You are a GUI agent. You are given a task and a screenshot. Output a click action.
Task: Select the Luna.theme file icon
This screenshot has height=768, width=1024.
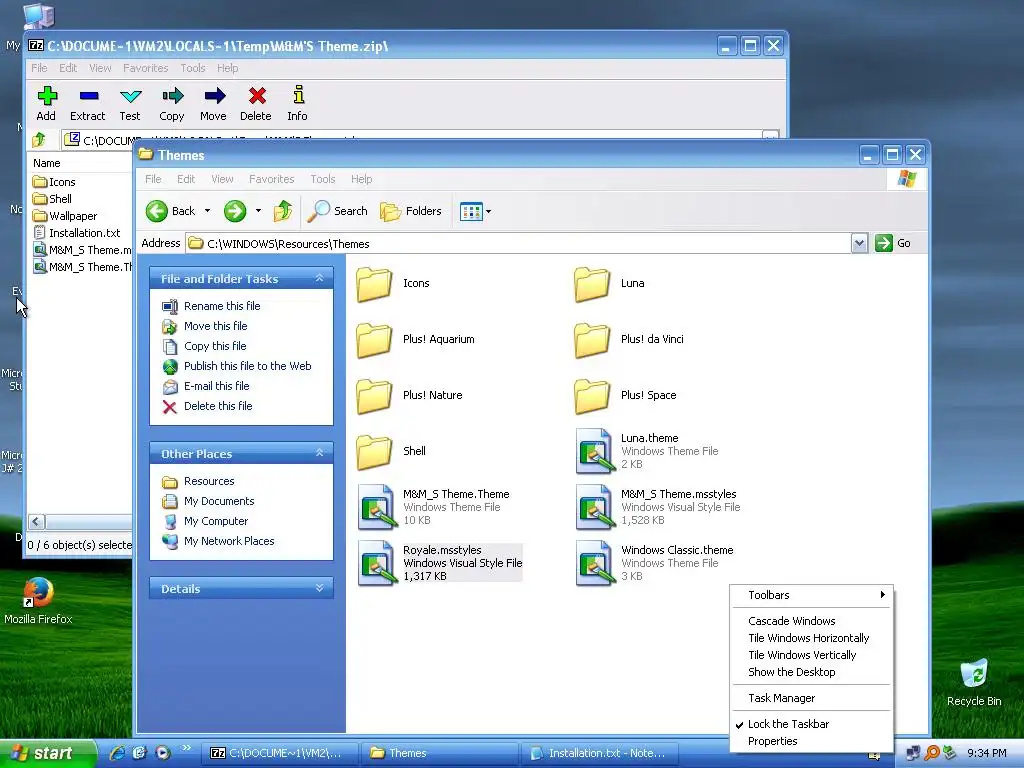(595, 451)
